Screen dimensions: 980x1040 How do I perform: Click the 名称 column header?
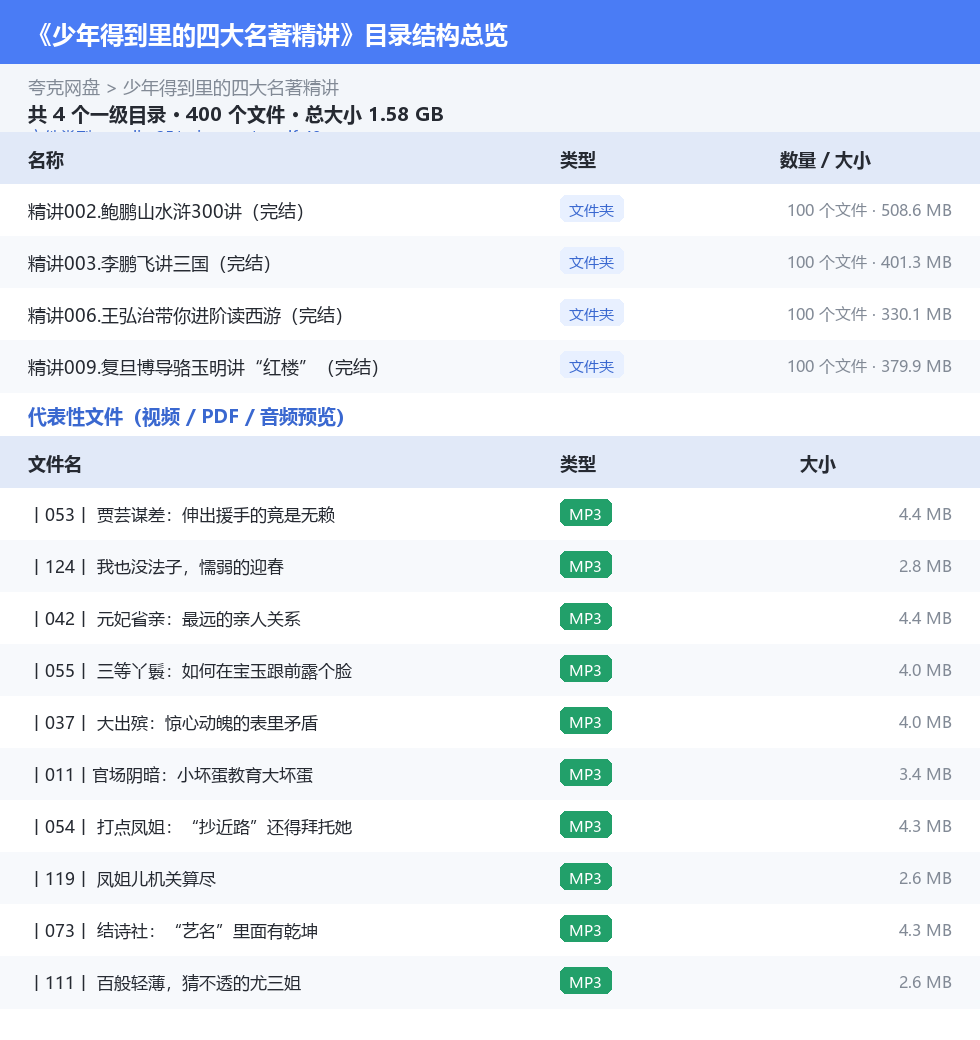tap(46, 160)
